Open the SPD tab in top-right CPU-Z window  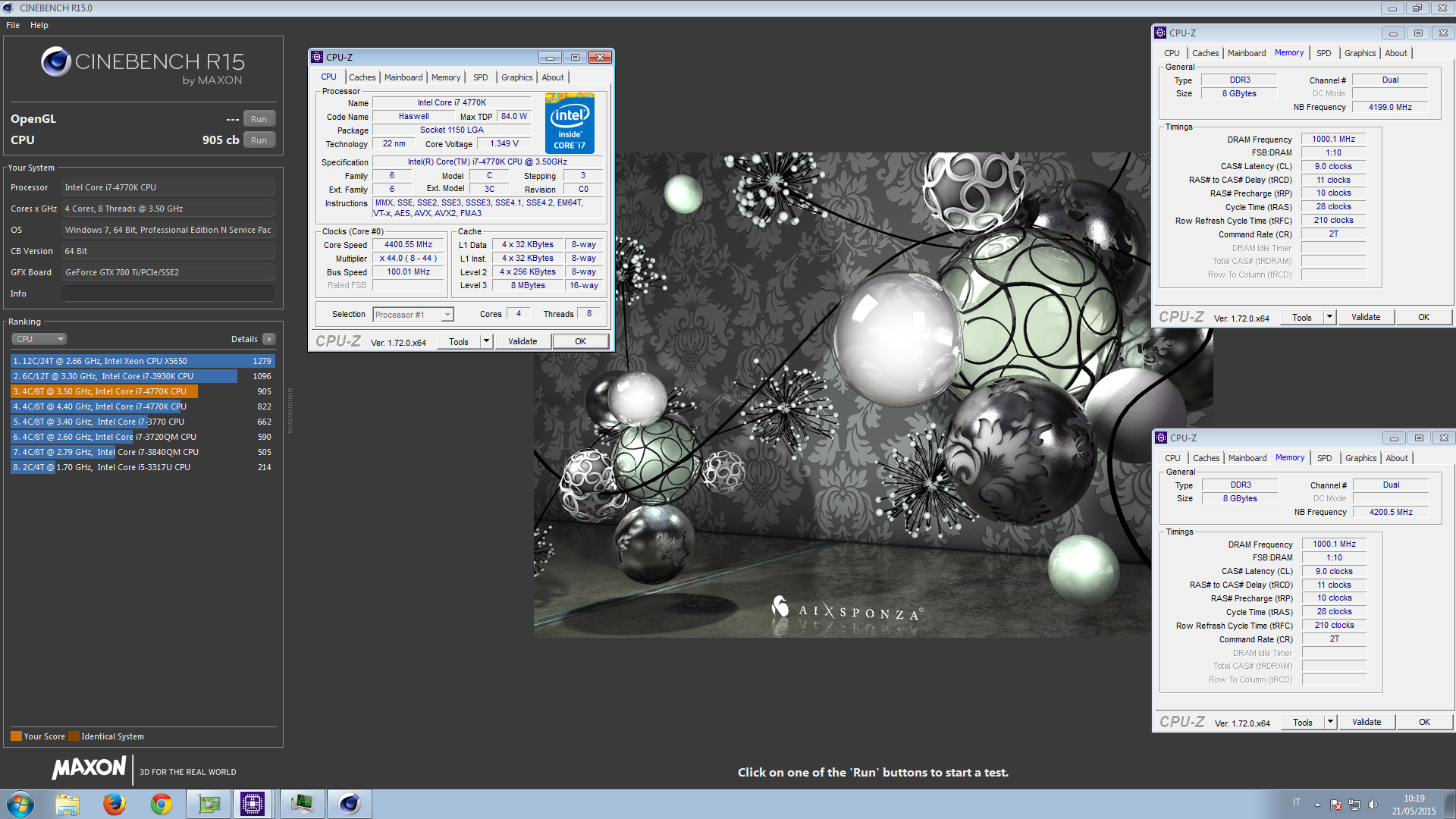click(x=1324, y=53)
